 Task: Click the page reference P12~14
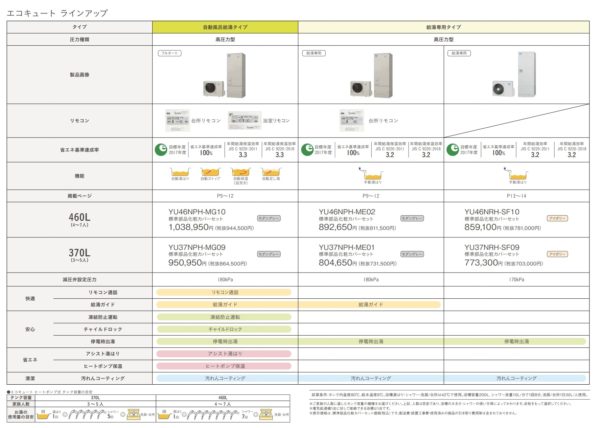517,196
